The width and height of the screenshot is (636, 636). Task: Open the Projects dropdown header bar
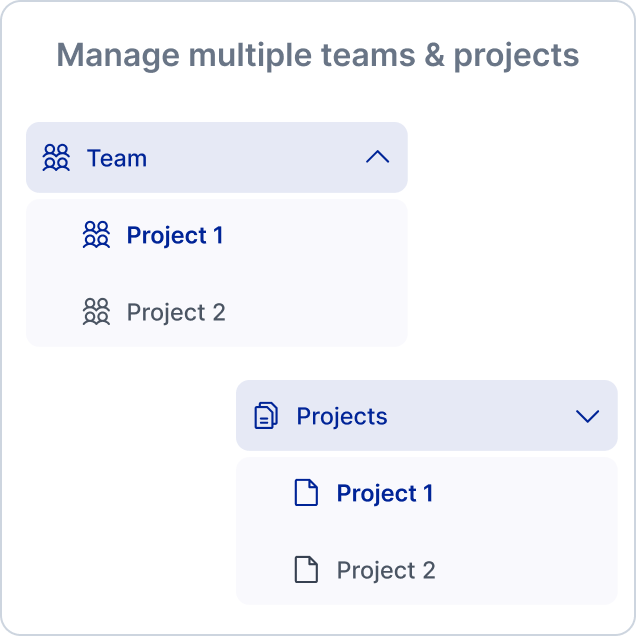coord(427,415)
